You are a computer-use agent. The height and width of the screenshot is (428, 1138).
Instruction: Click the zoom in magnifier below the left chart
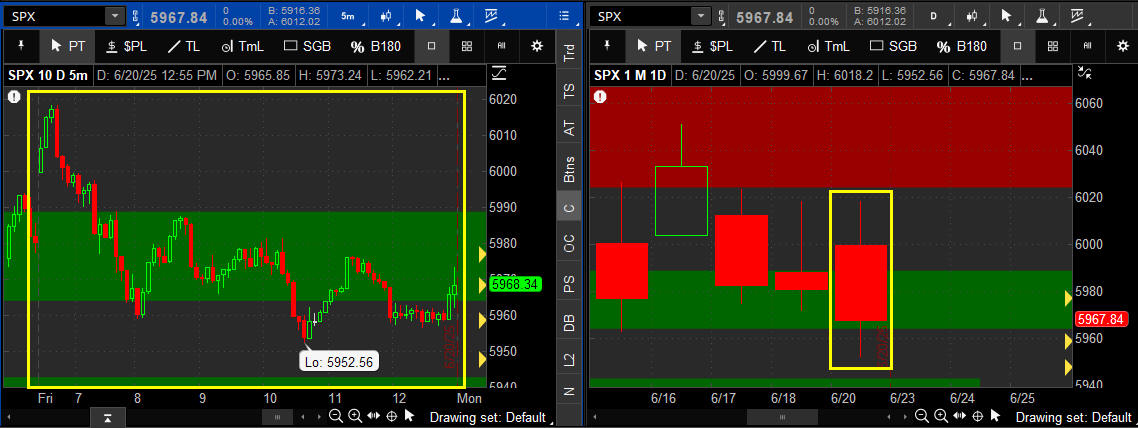pos(354,416)
